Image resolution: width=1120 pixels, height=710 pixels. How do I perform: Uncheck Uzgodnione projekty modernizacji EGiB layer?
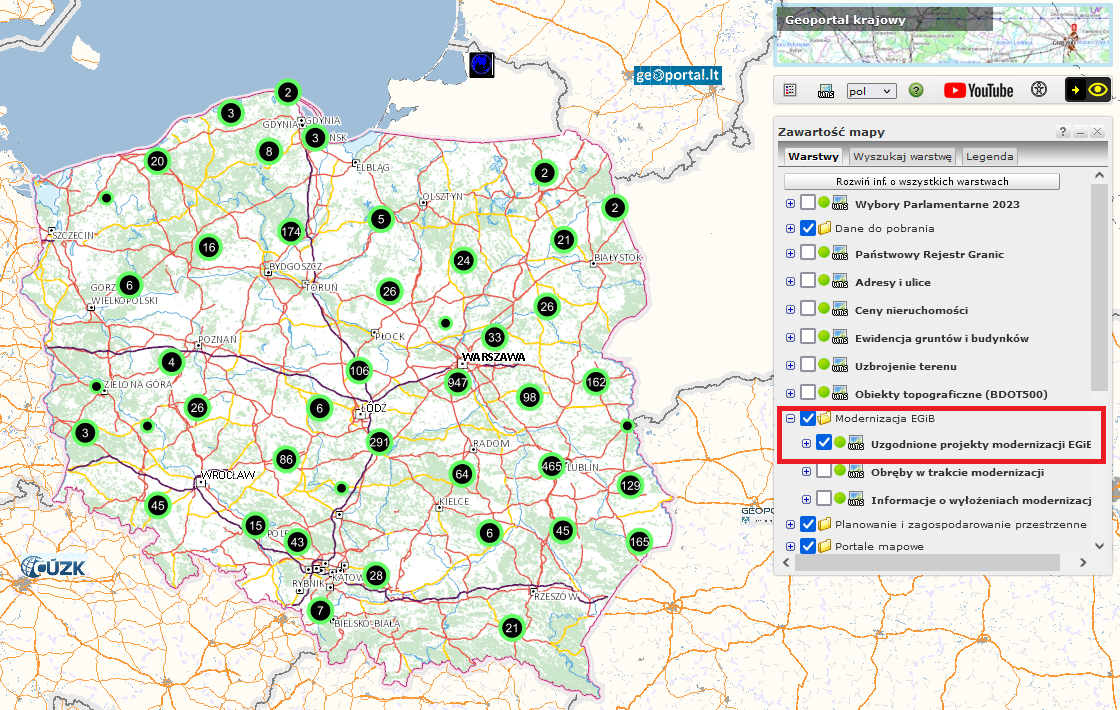tap(824, 443)
